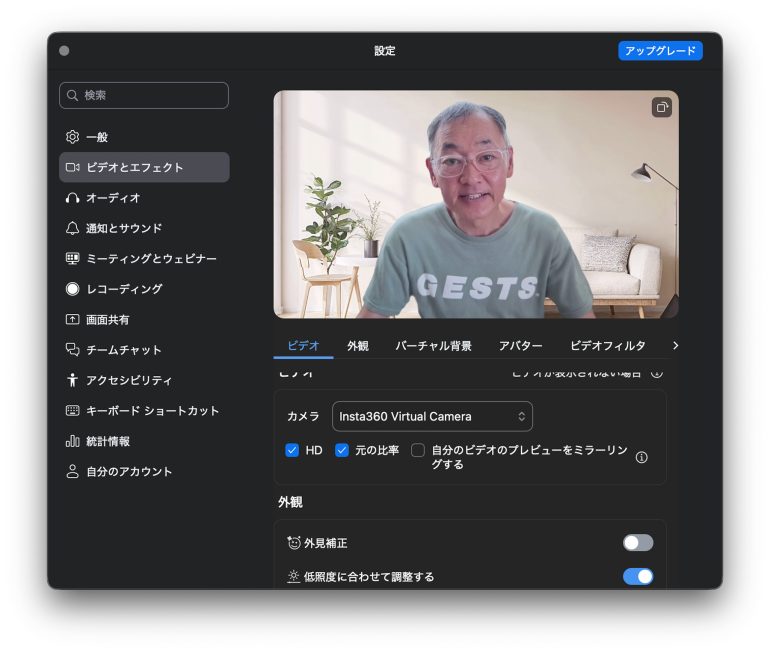The width and height of the screenshot is (770, 652).
Task: Turn on the 外見補正 toggle
Action: pyautogui.click(x=637, y=543)
